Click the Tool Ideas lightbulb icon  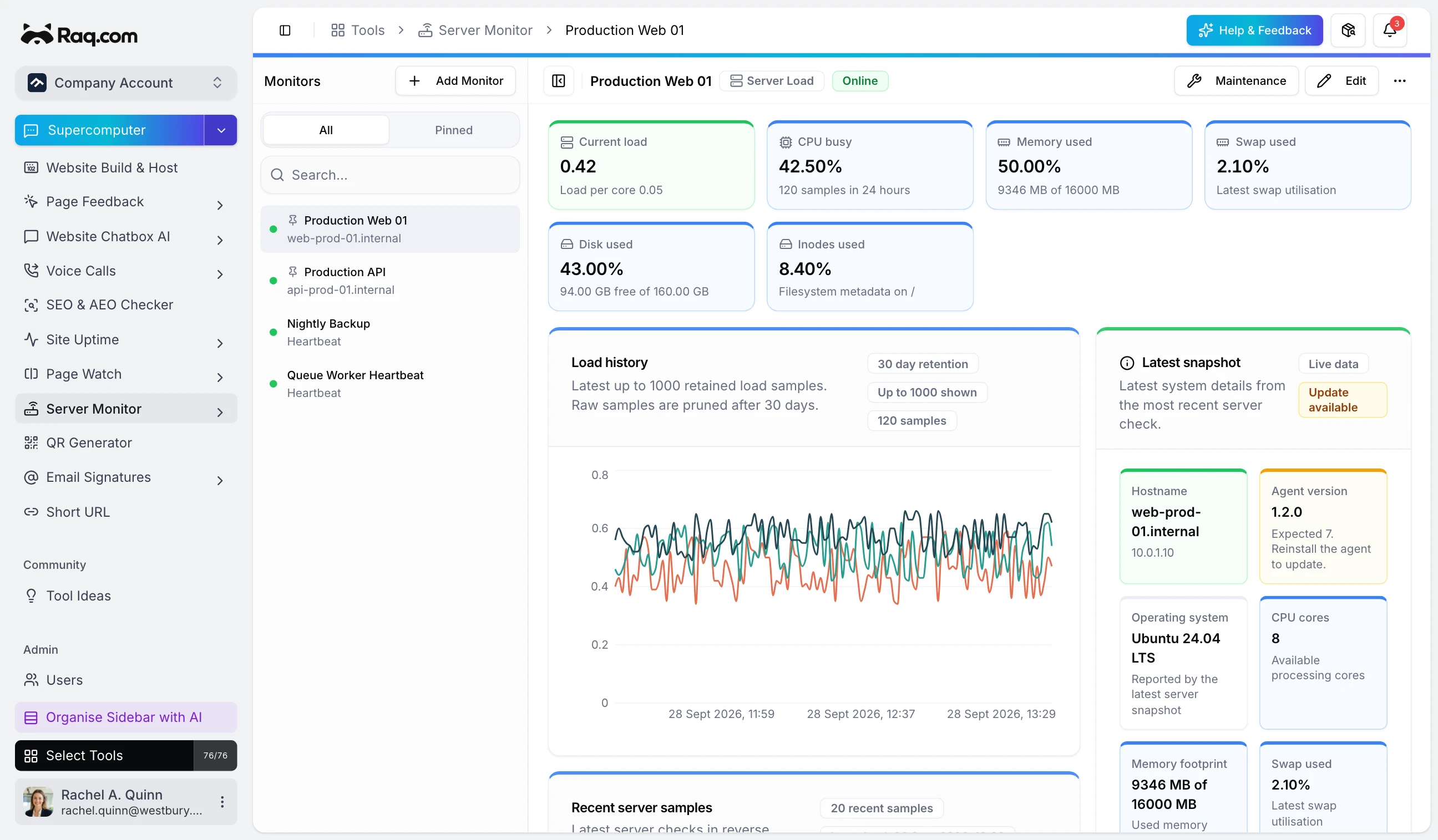tap(31, 596)
